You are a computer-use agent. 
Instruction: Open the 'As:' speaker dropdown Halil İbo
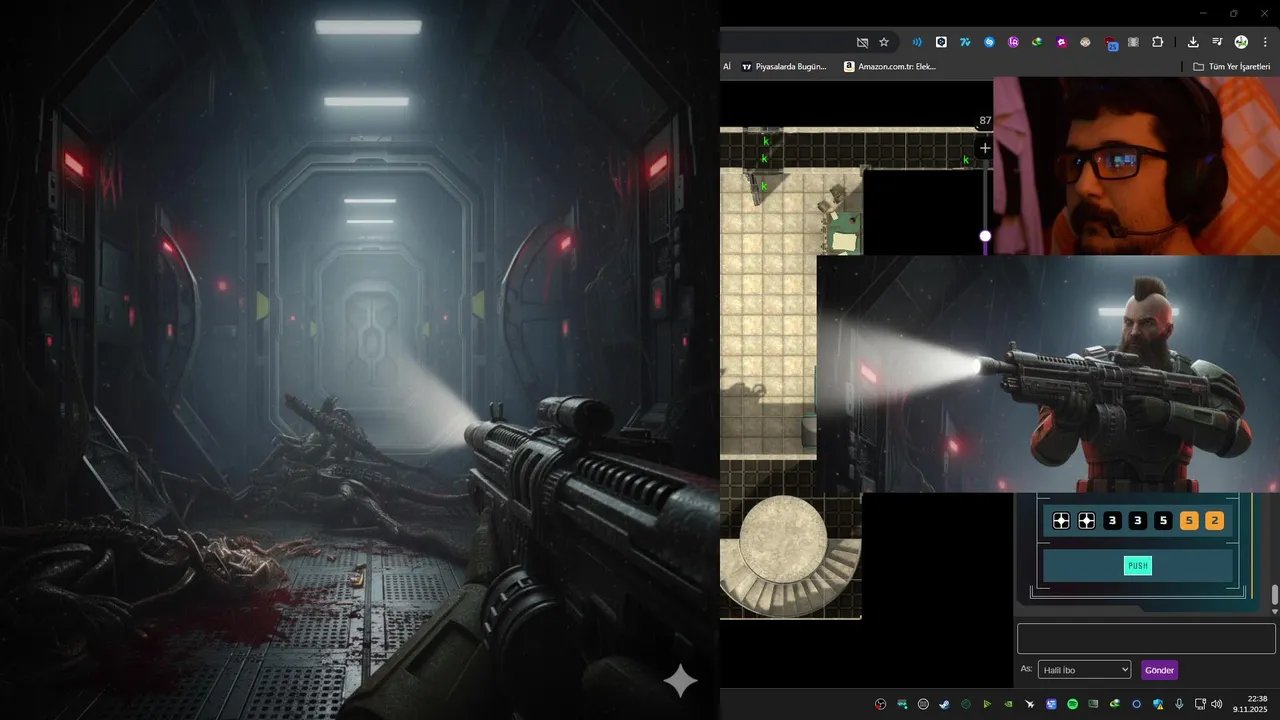click(x=1084, y=670)
